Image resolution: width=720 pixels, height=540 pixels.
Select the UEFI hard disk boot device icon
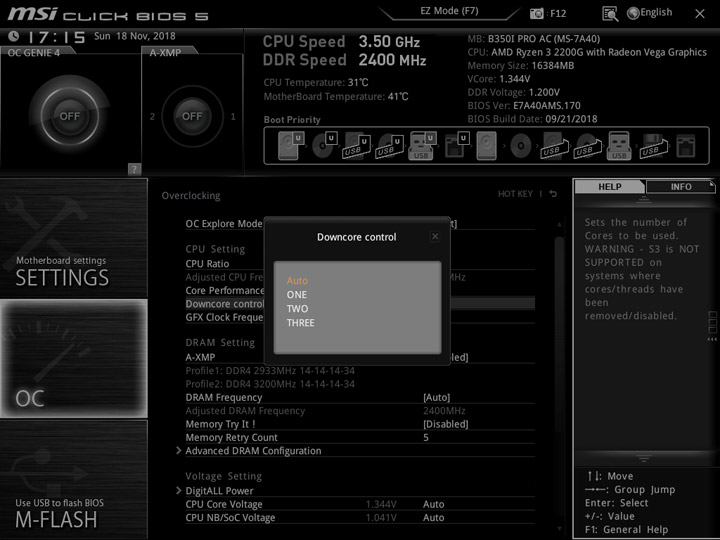[291, 146]
